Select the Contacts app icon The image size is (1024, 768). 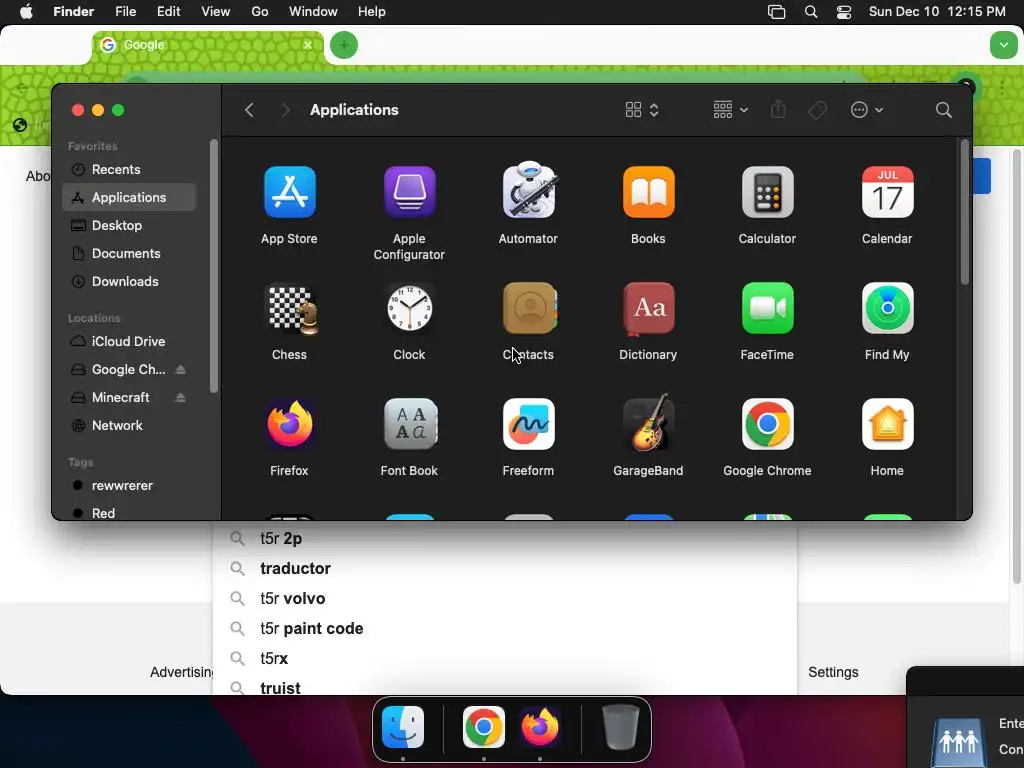pyautogui.click(x=530, y=308)
